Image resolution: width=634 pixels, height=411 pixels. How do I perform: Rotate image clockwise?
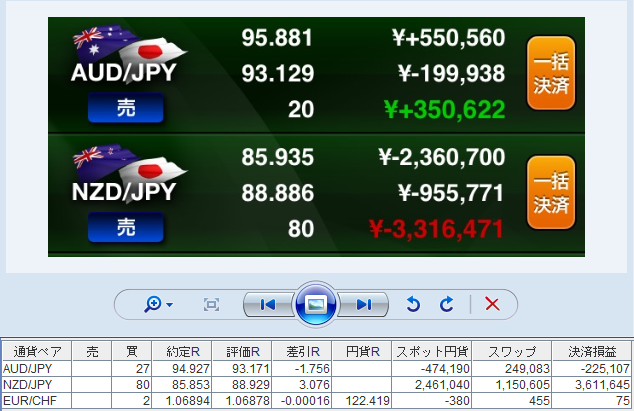pos(446,304)
